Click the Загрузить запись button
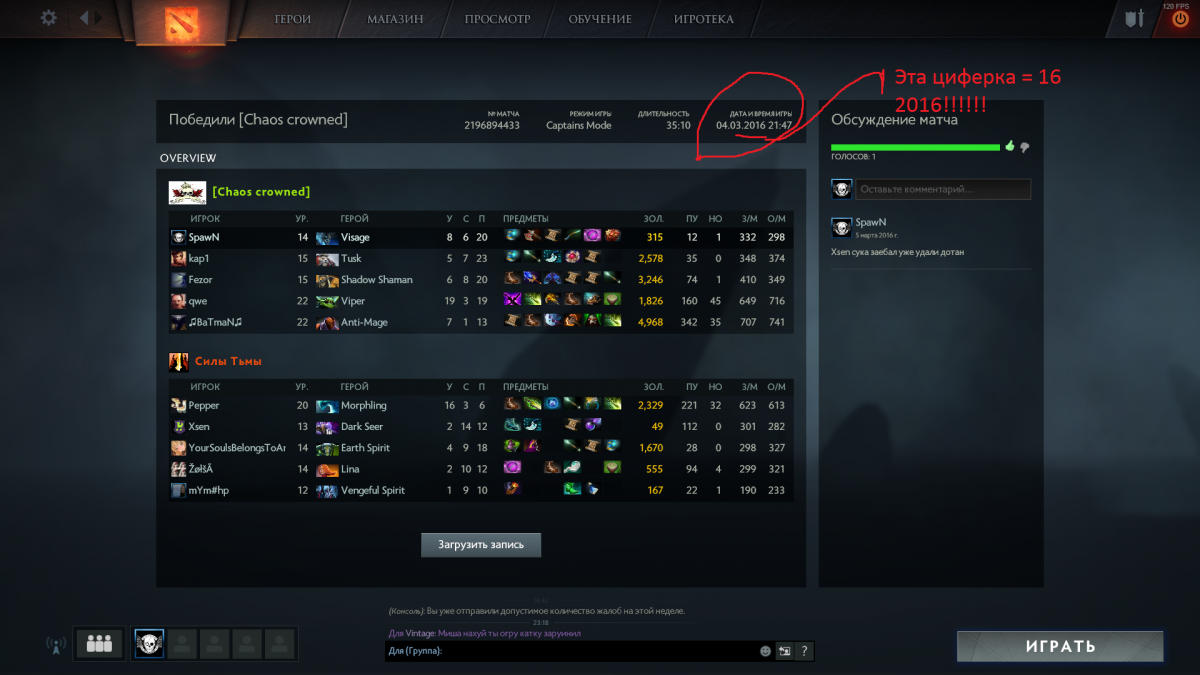 tap(481, 544)
